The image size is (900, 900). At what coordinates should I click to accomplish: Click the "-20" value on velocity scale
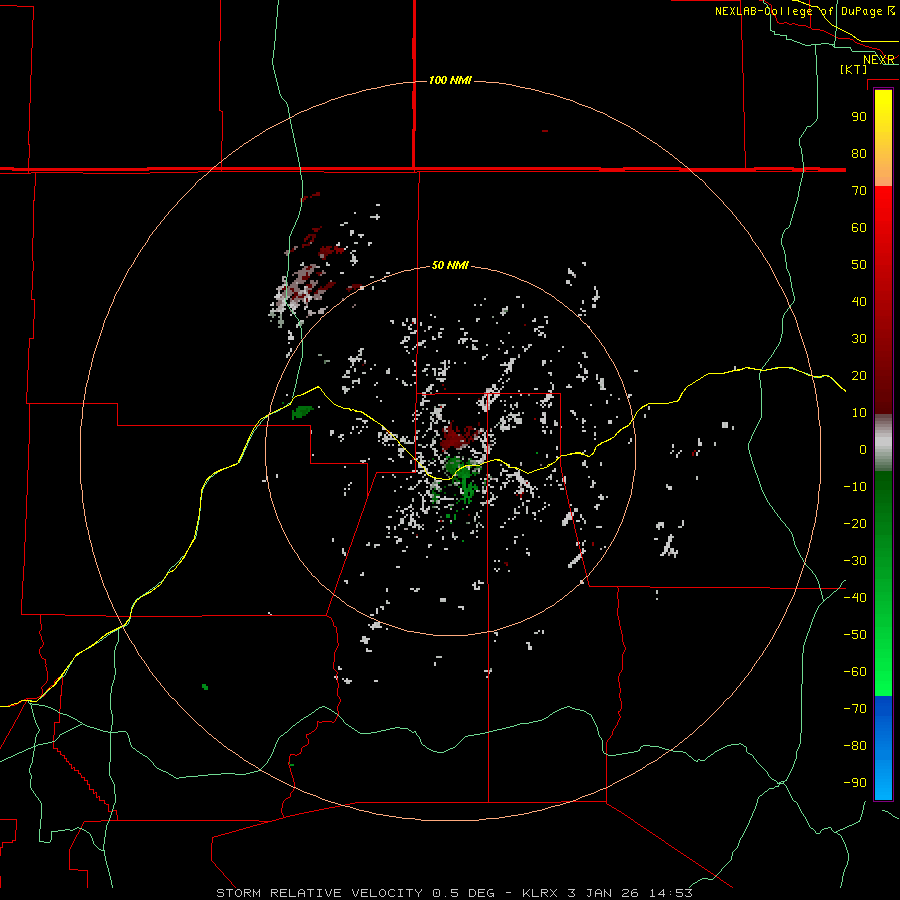click(x=855, y=523)
